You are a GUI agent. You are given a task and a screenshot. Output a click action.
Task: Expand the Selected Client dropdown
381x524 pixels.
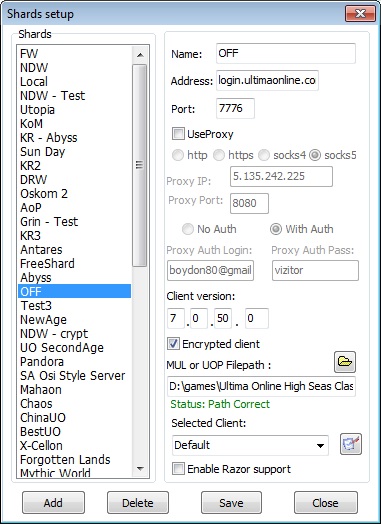pos(250,445)
